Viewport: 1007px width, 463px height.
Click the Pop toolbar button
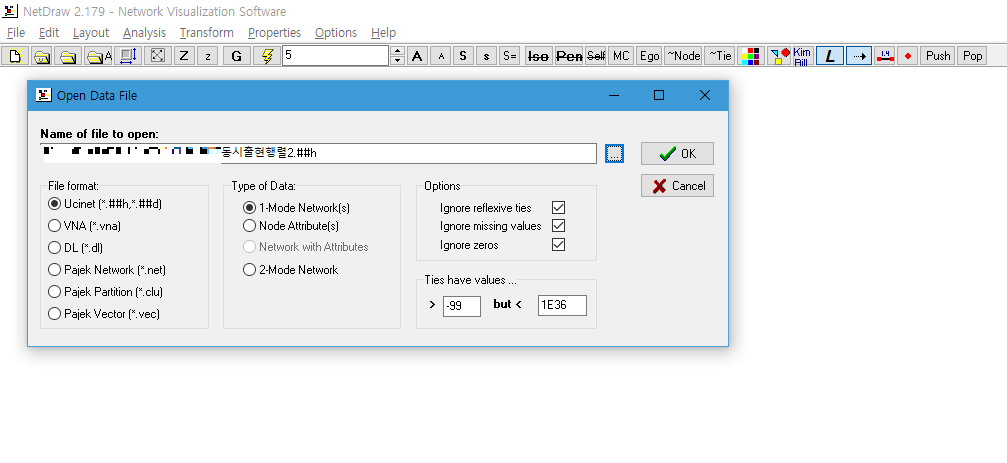tap(972, 56)
